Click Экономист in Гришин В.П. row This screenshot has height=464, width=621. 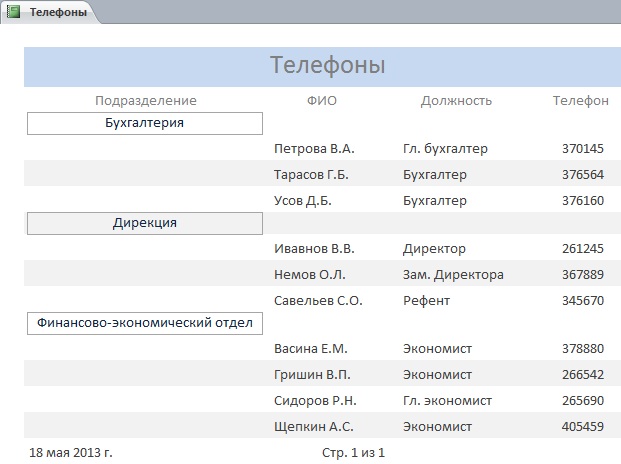pyautogui.click(x=437, y=375)
